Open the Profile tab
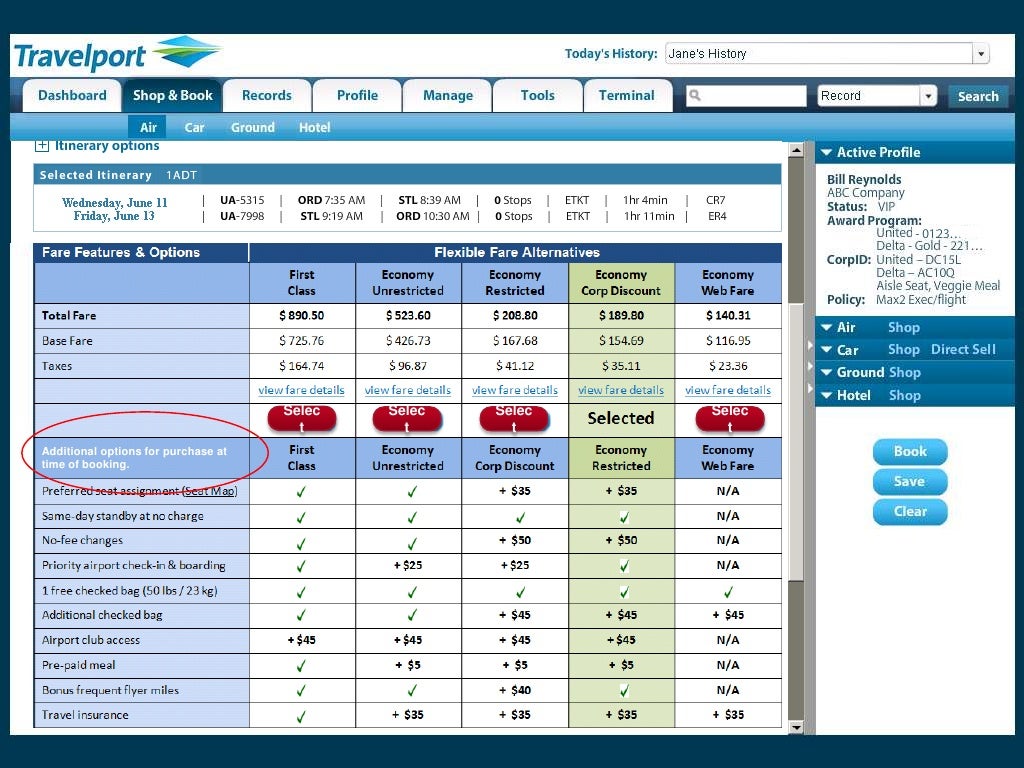The width and height of the screenshot is (1024, 768). point(357,95)
